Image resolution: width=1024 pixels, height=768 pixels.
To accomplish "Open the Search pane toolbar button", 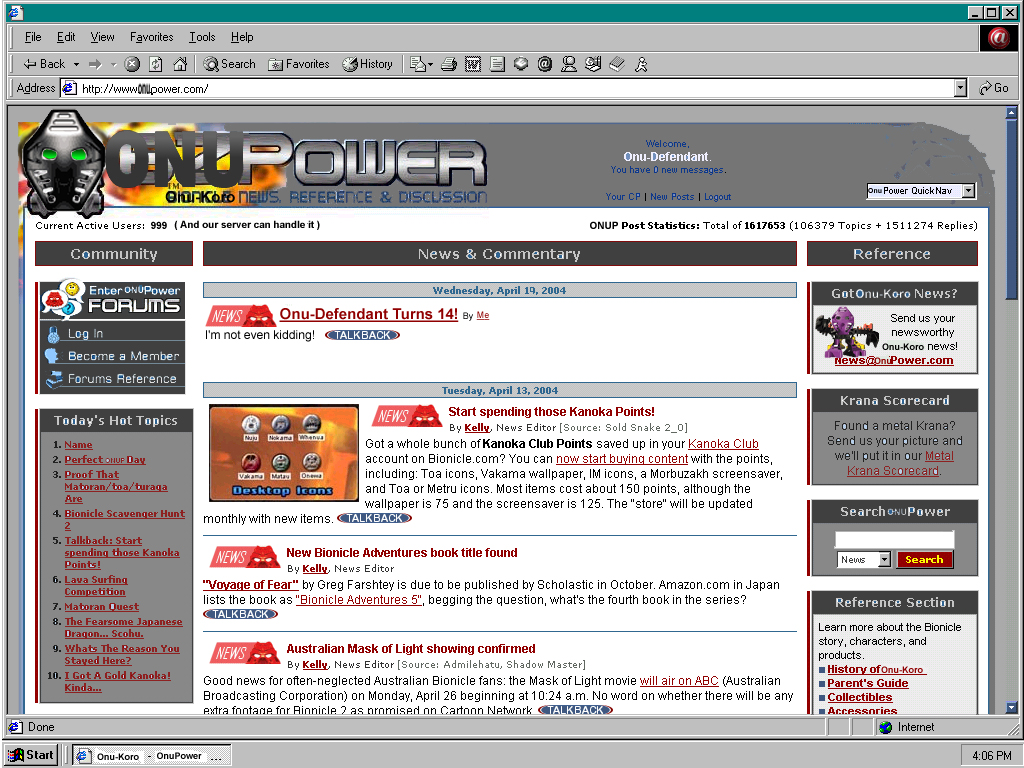I will pos(229,64).
